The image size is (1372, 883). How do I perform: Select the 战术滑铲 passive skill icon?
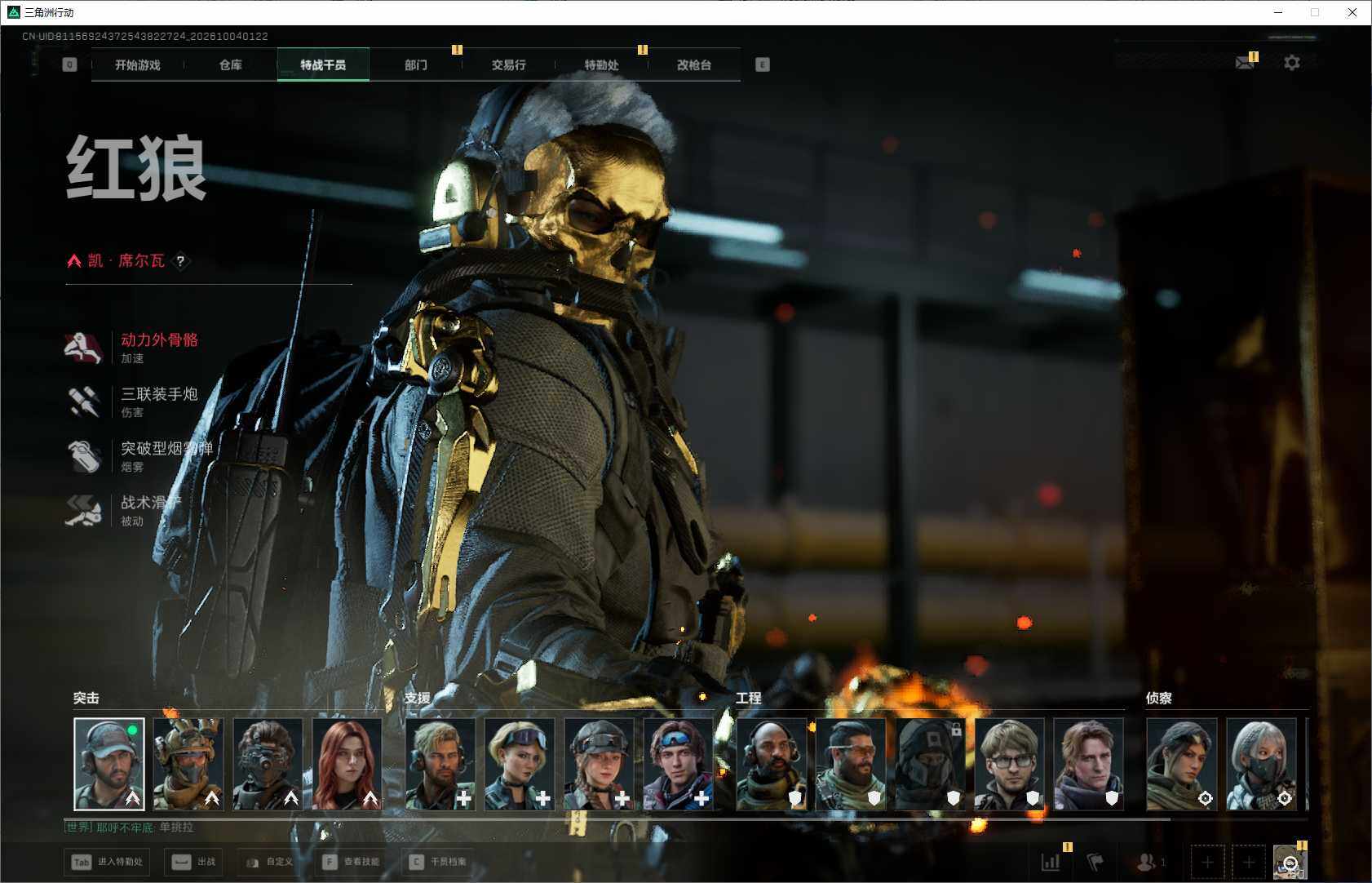83,510
